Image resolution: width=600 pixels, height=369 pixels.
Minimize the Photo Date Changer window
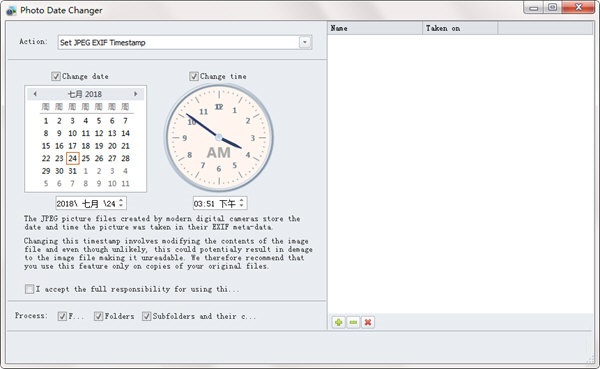[x=534, y=8]
